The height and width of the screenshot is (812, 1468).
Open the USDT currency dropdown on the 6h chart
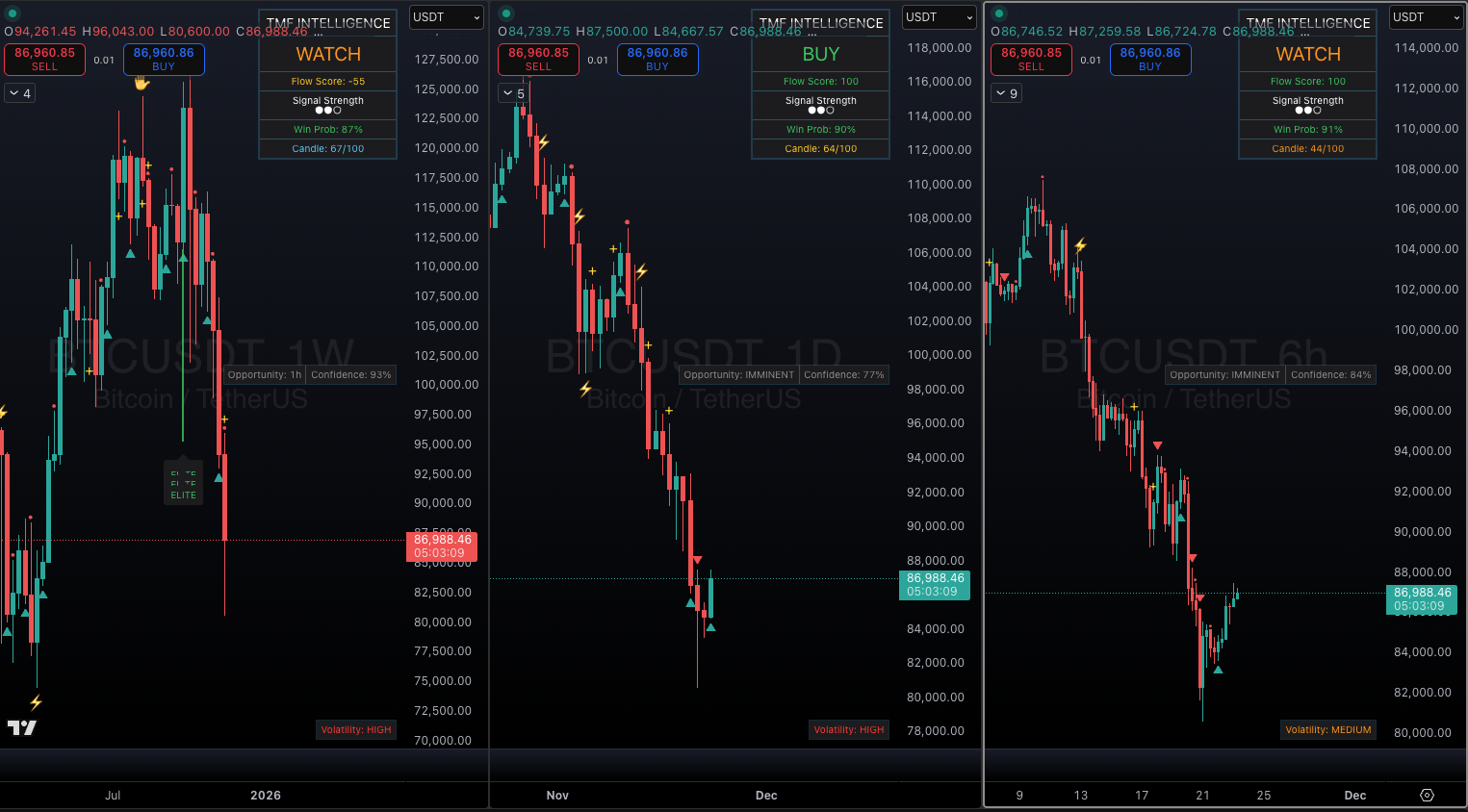[1426, 16]
